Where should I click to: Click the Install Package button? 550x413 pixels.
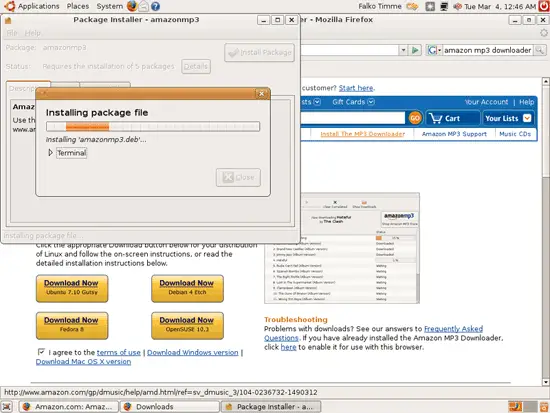pos(259,52)
